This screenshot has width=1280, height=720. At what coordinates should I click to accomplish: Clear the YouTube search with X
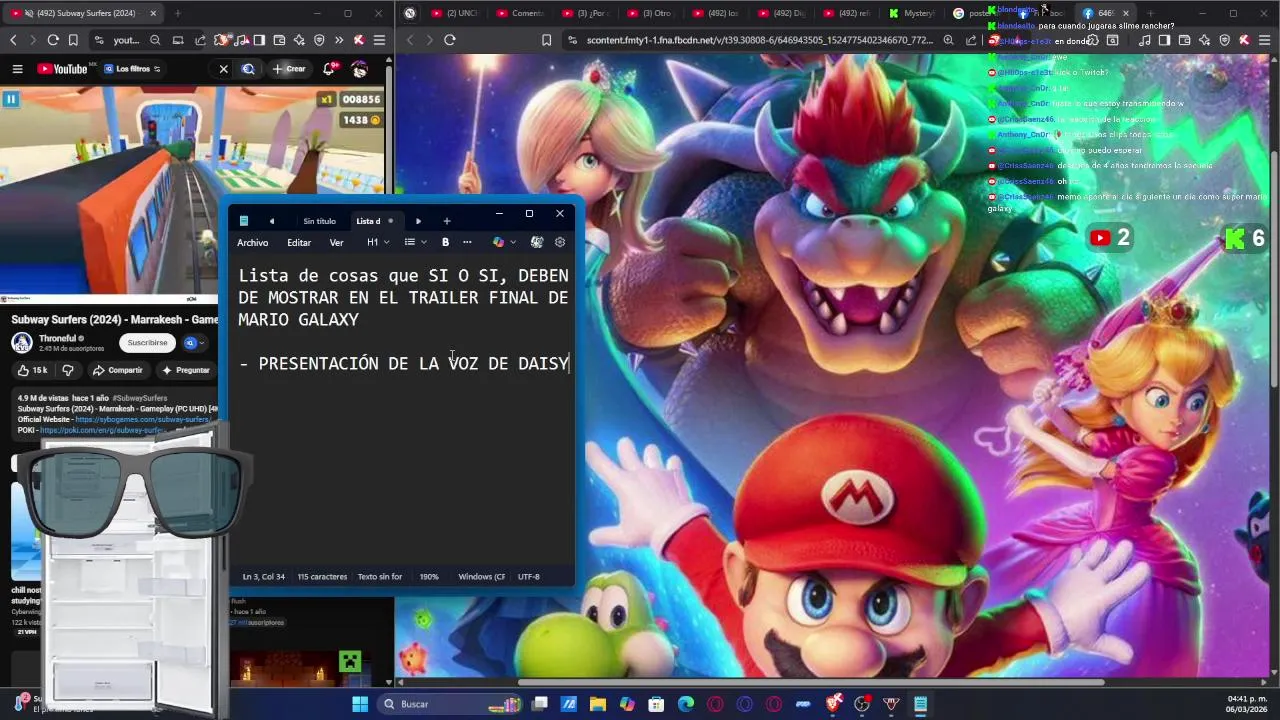pyautogui.click(x=223, y=69)
